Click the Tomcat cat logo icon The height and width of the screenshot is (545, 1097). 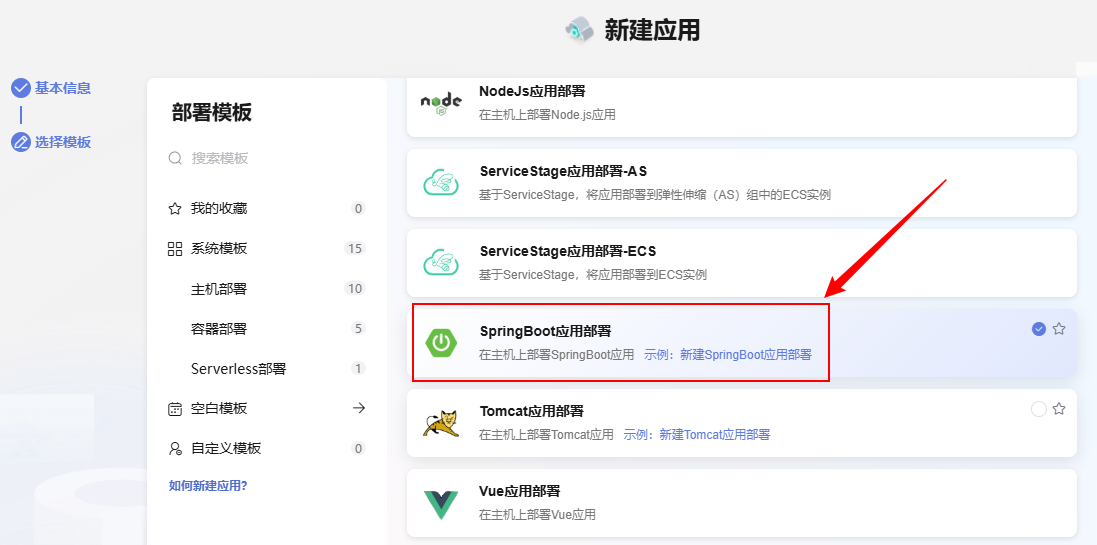click(441, 423)
